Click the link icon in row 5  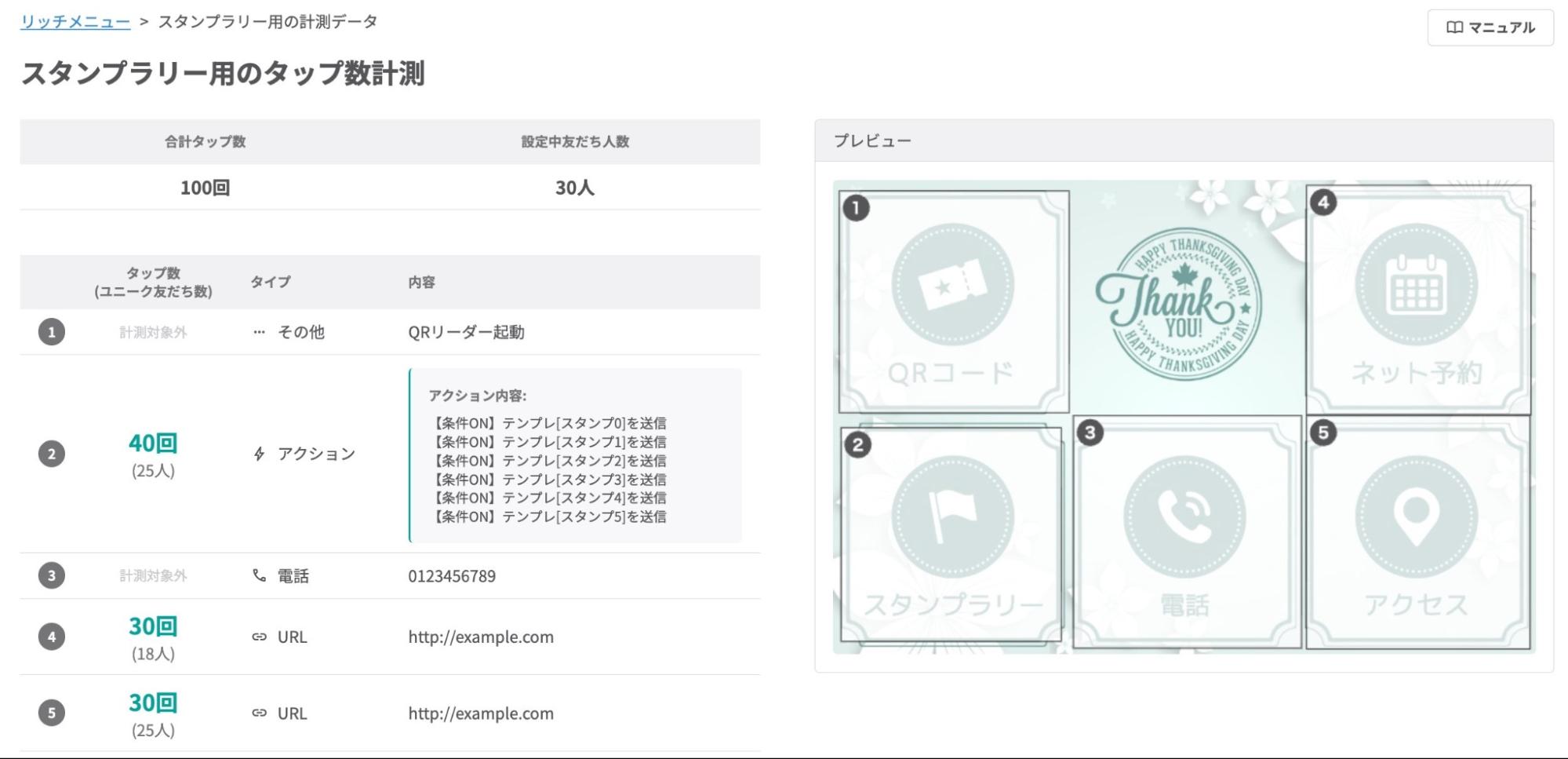coord(259,713)
